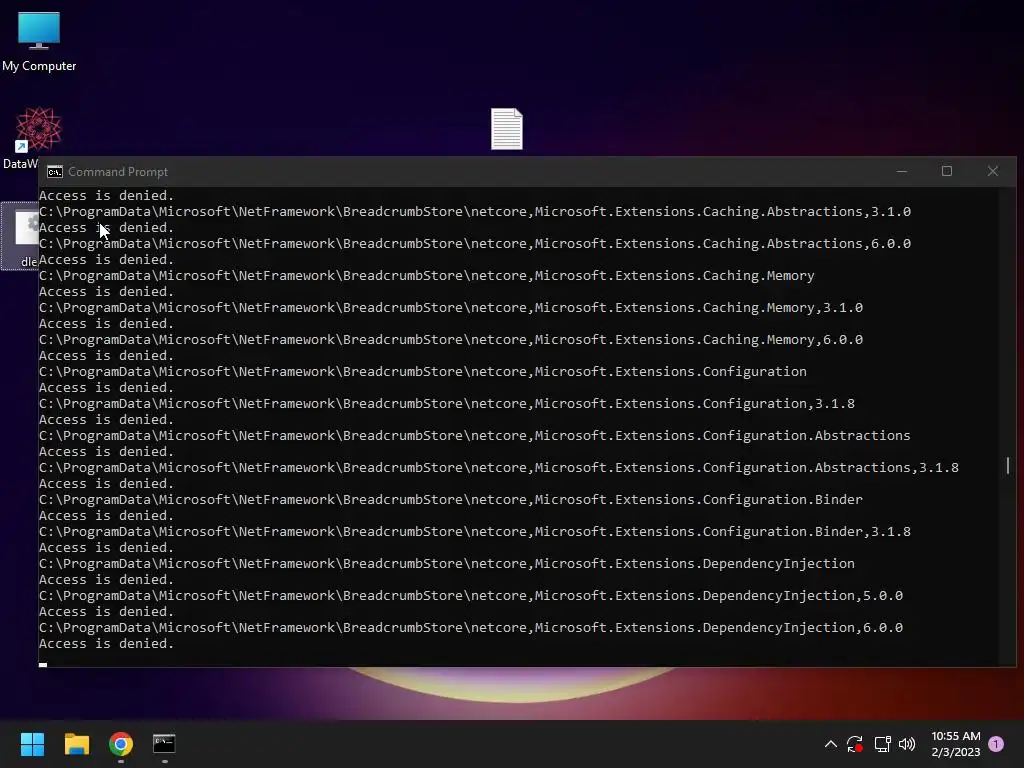Click the line ending DependencyInjection,6.0.0
This screenshot has width=1024, height=768.
471,628
